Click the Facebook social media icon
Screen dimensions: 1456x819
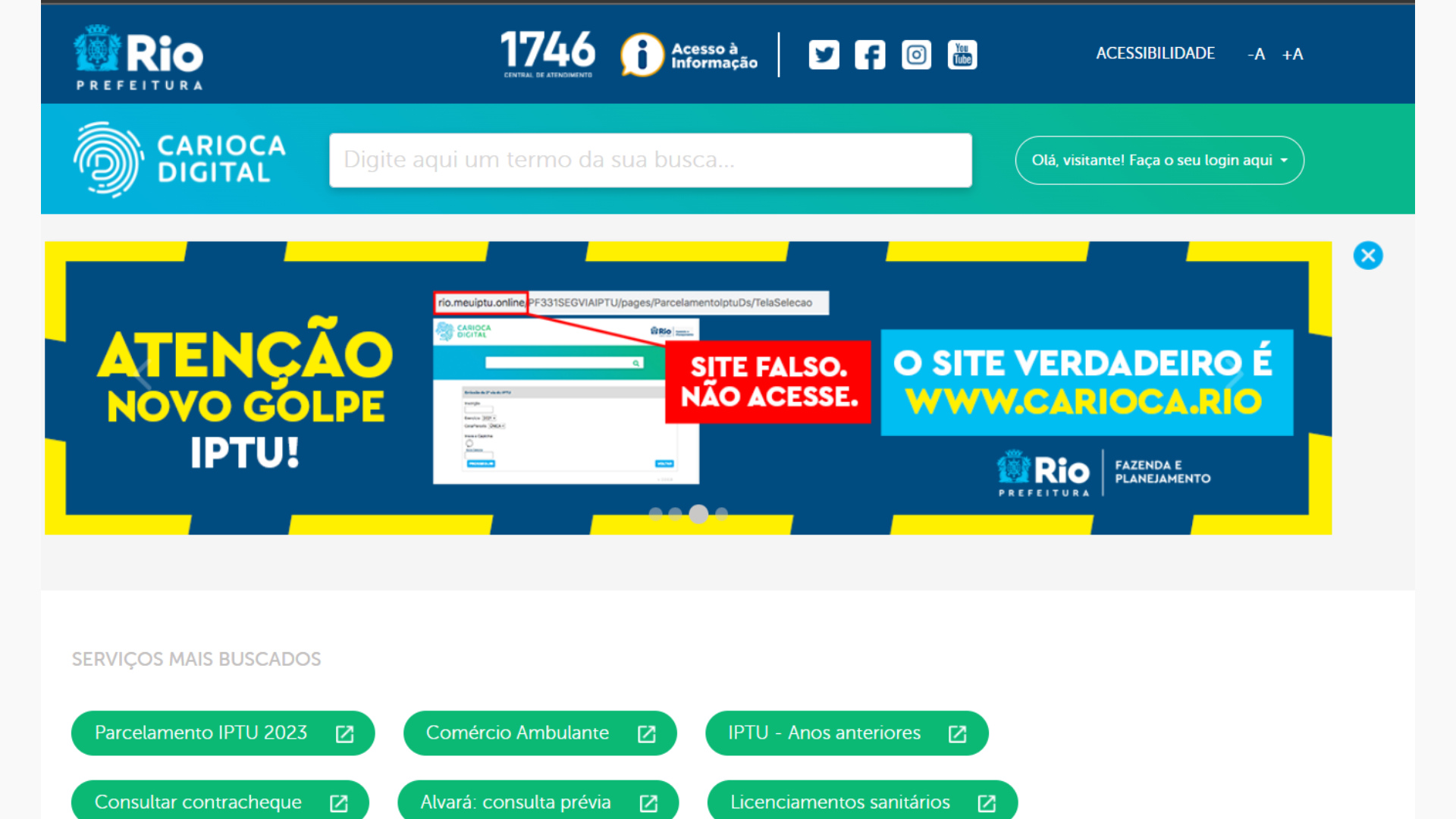click(870, 54)
